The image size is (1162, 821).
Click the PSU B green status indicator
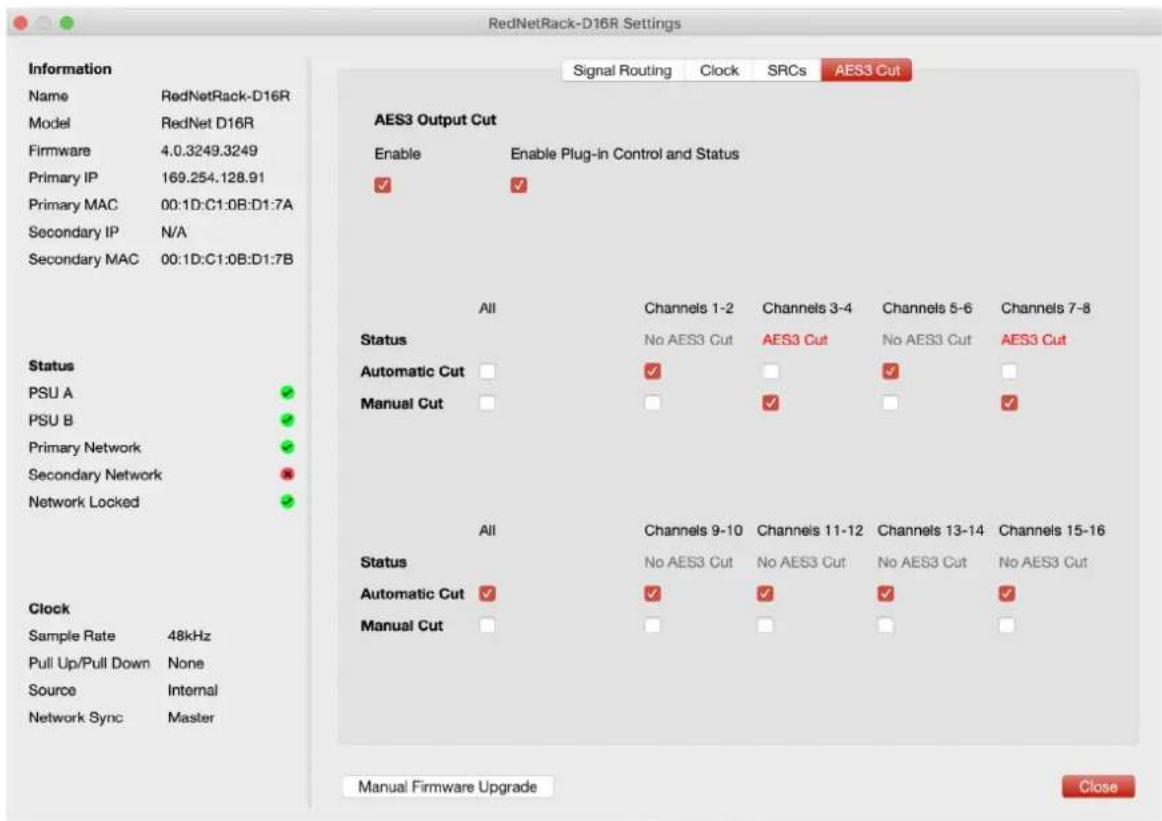(x=288, y=420)
